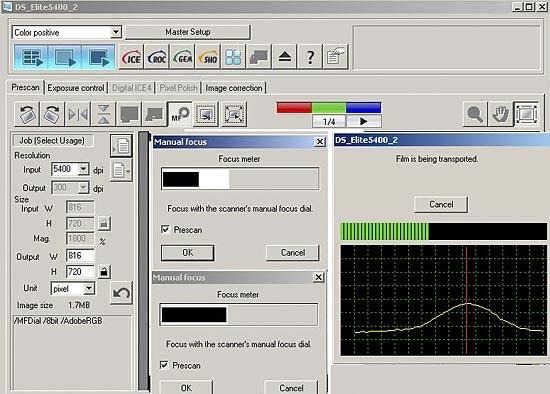Flip the image vertically
Screen dimensions: 550x394
103,114
